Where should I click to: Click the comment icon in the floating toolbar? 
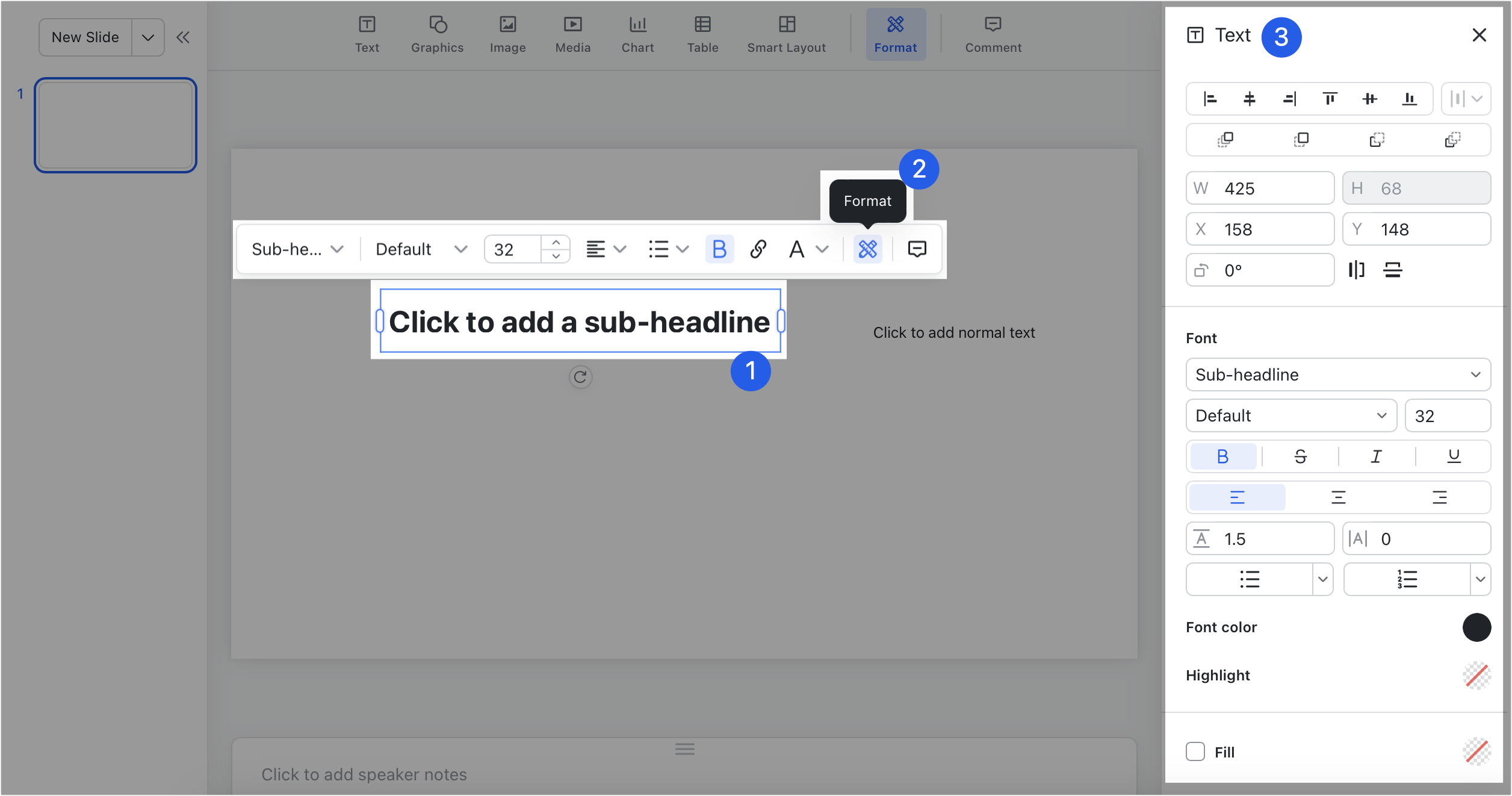pyautogui.click(x=917, y=249)
